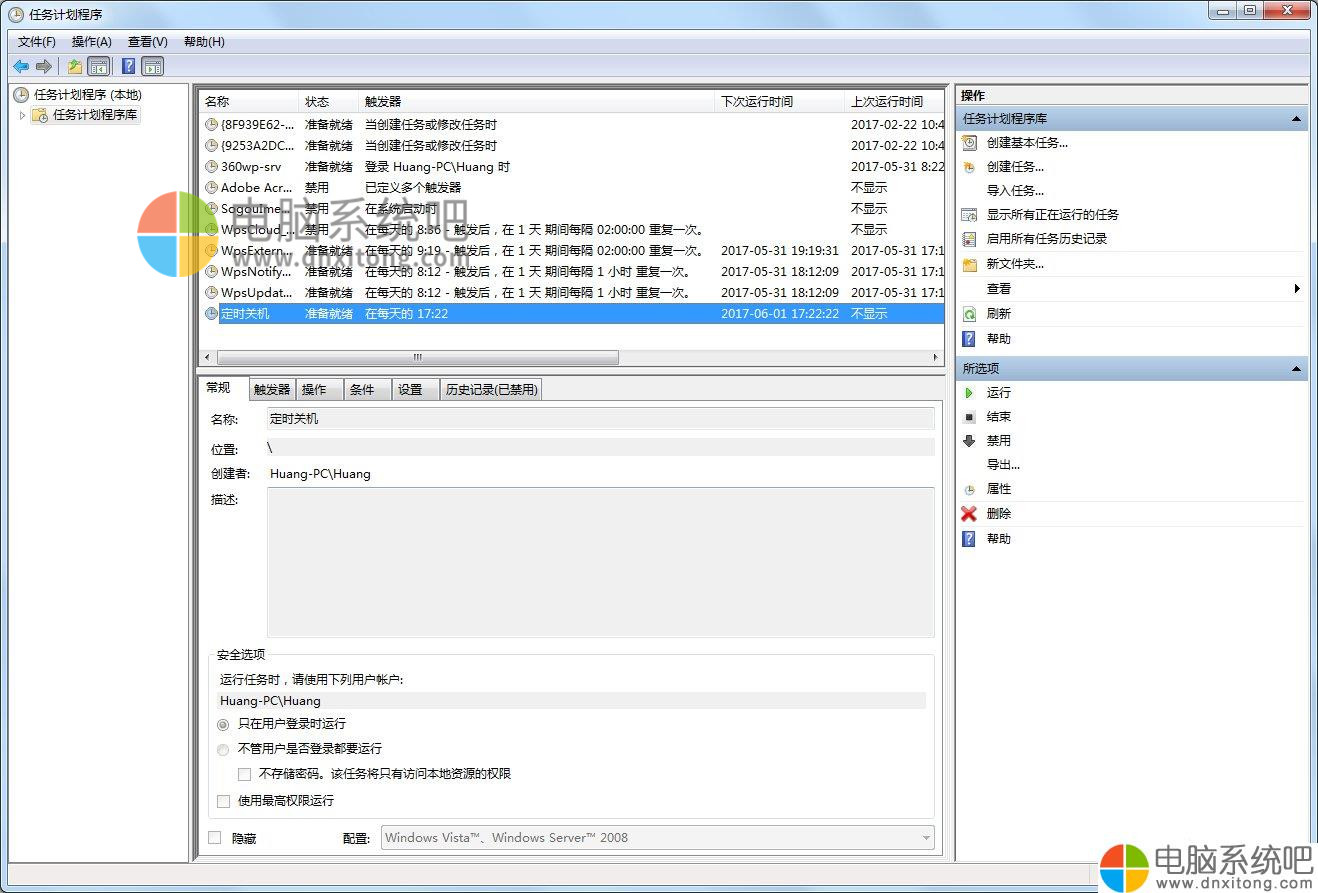
Task: Collapse the 所选项 actions section
Action: click(1296, 369)
